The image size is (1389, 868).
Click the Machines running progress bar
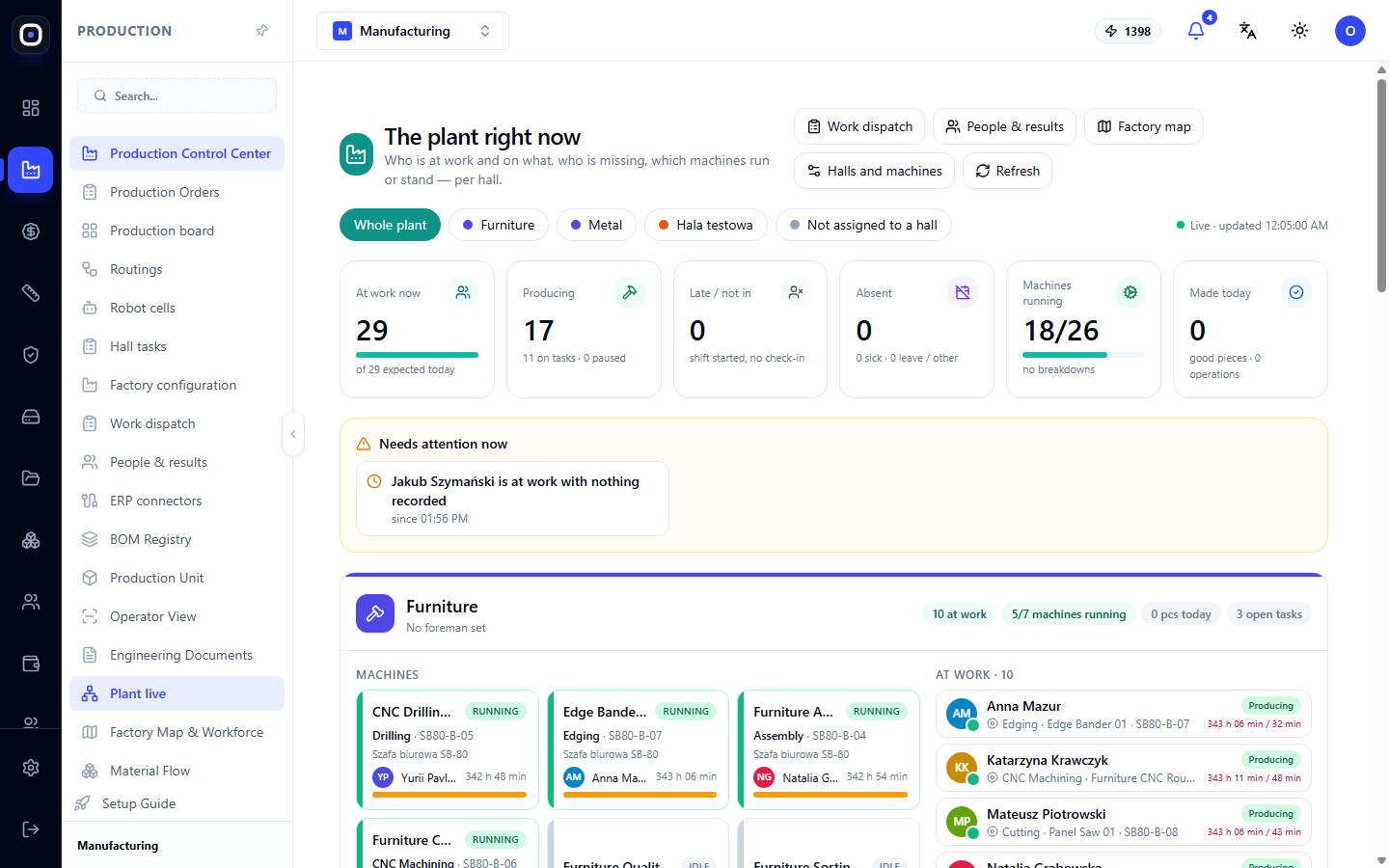coord(1083,355)
